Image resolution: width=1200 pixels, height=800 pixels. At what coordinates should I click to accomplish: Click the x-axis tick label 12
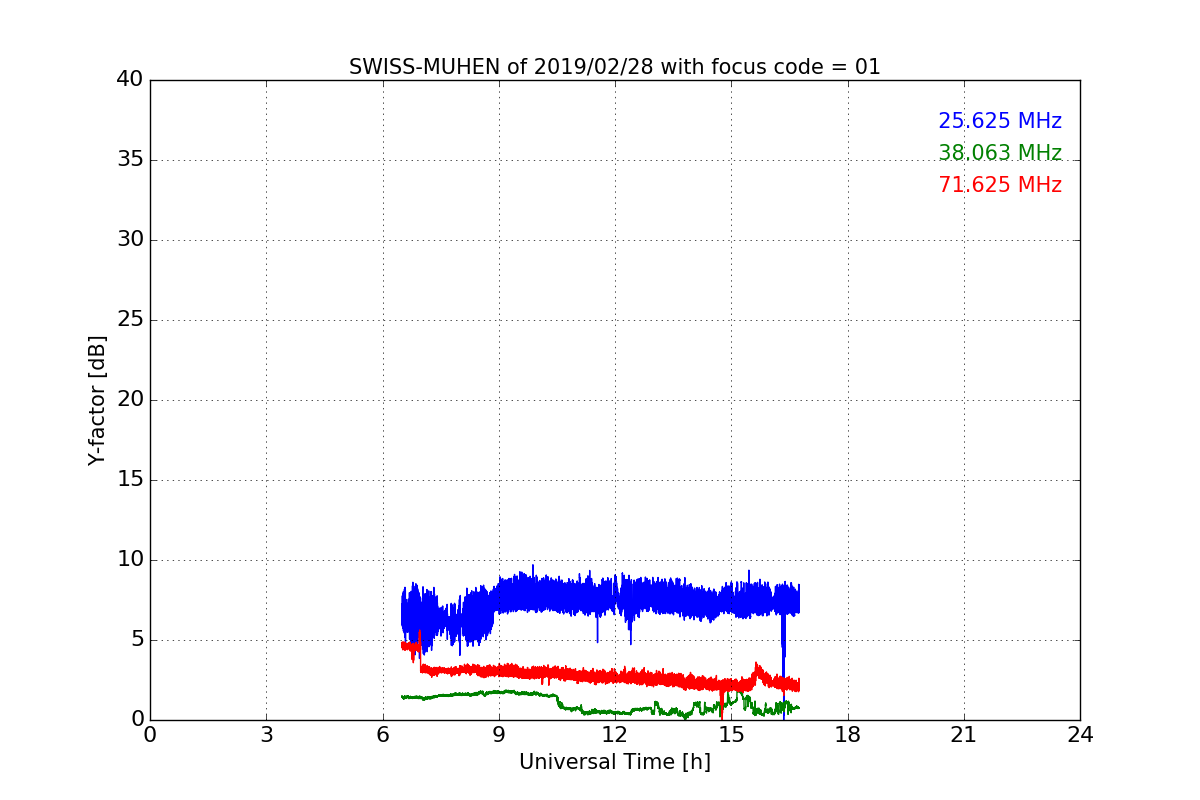(615, 735)
